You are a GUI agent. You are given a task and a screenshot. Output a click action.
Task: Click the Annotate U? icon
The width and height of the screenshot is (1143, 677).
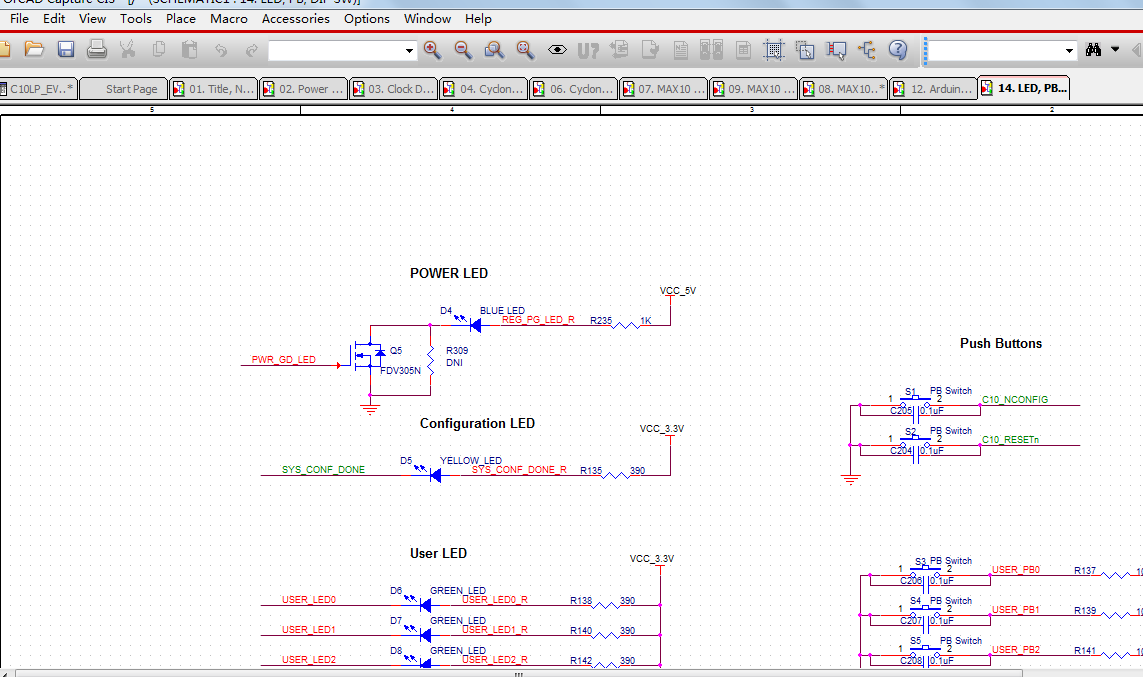pyautogui.click(x=588, y=50)
